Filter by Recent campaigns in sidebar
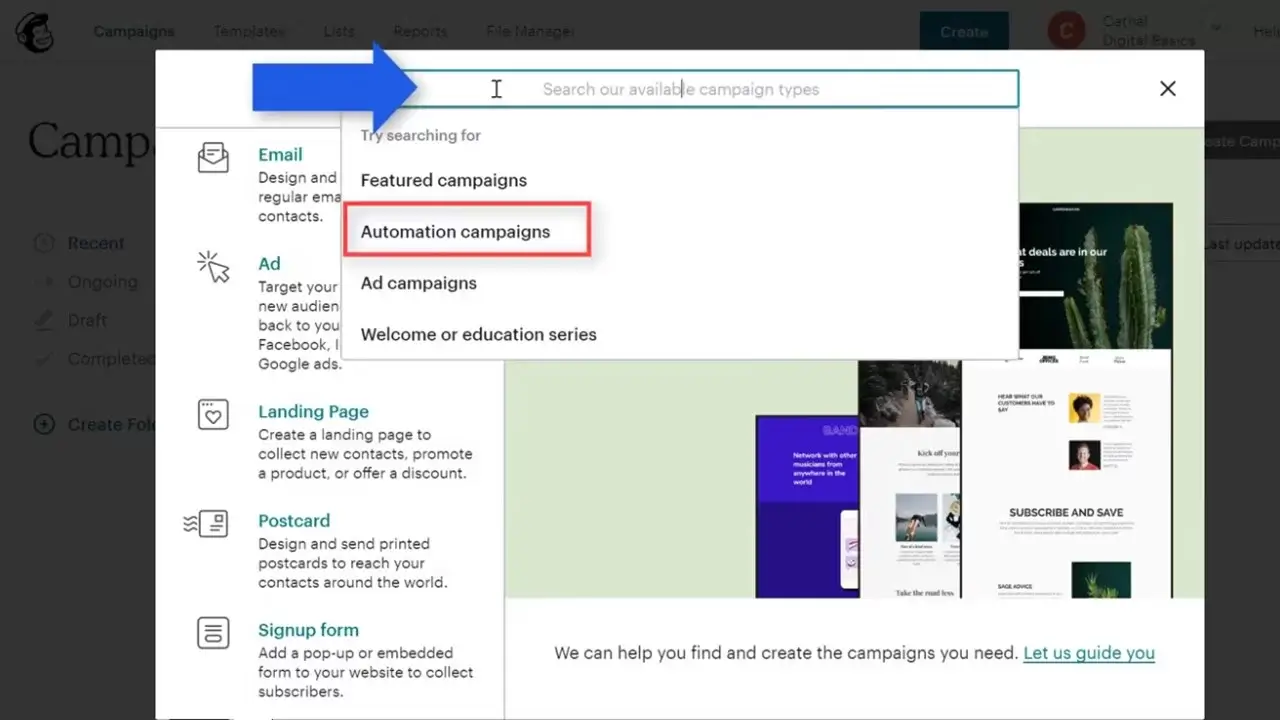This screenshot has width=1280, height=720. 96,243
